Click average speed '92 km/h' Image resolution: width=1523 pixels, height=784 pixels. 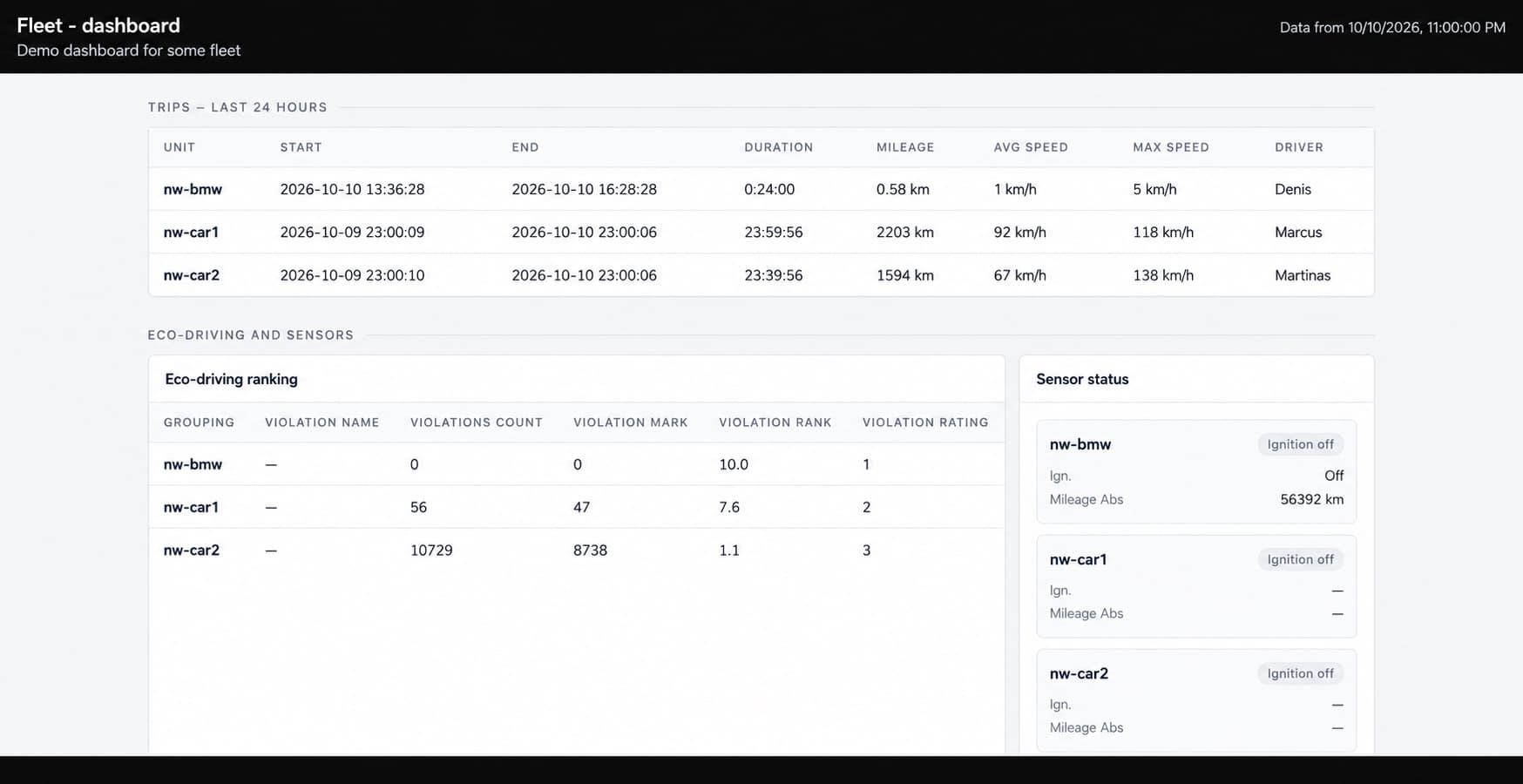(x=1019, y=232)
